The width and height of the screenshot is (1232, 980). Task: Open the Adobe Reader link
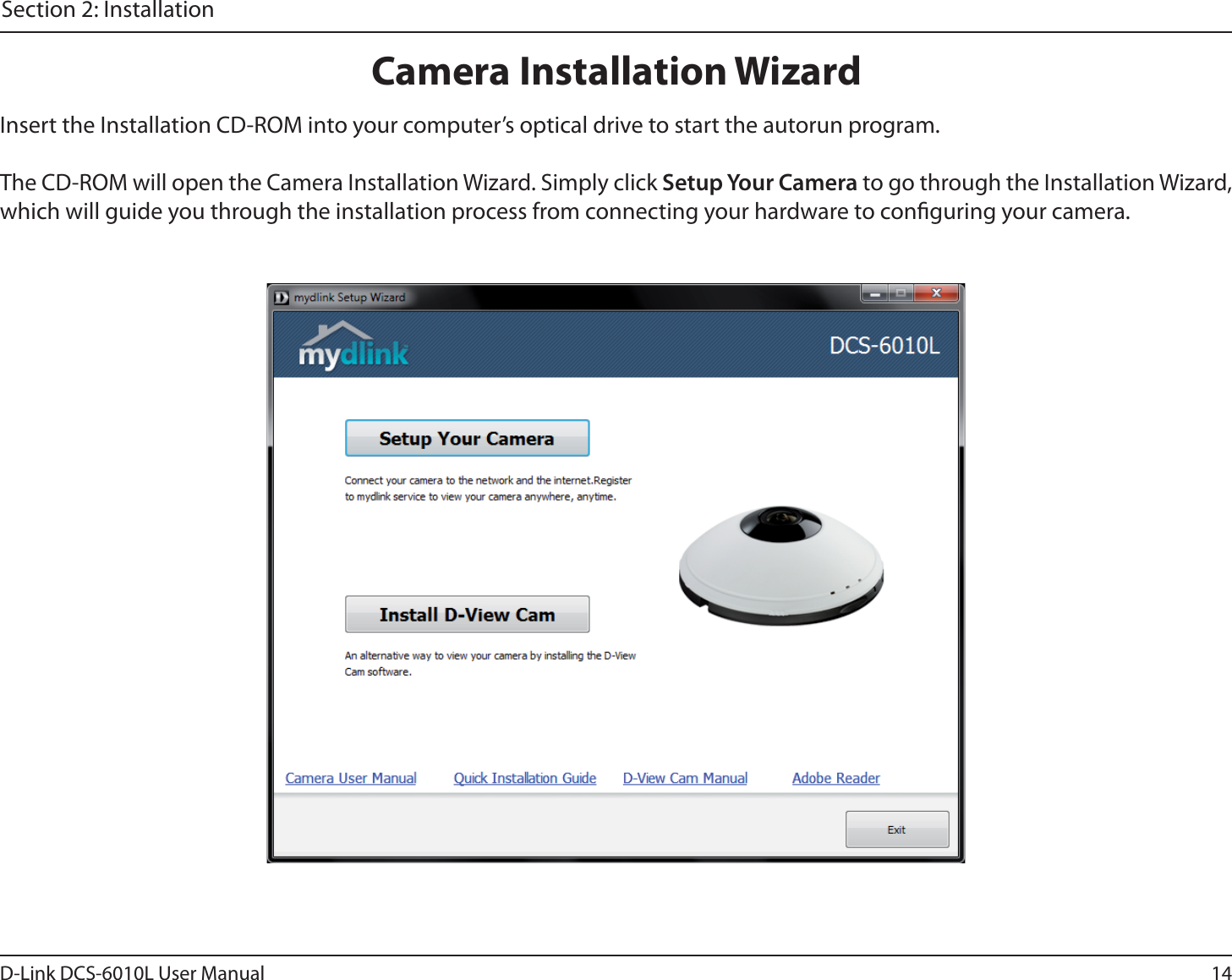[x=835, y=778]
